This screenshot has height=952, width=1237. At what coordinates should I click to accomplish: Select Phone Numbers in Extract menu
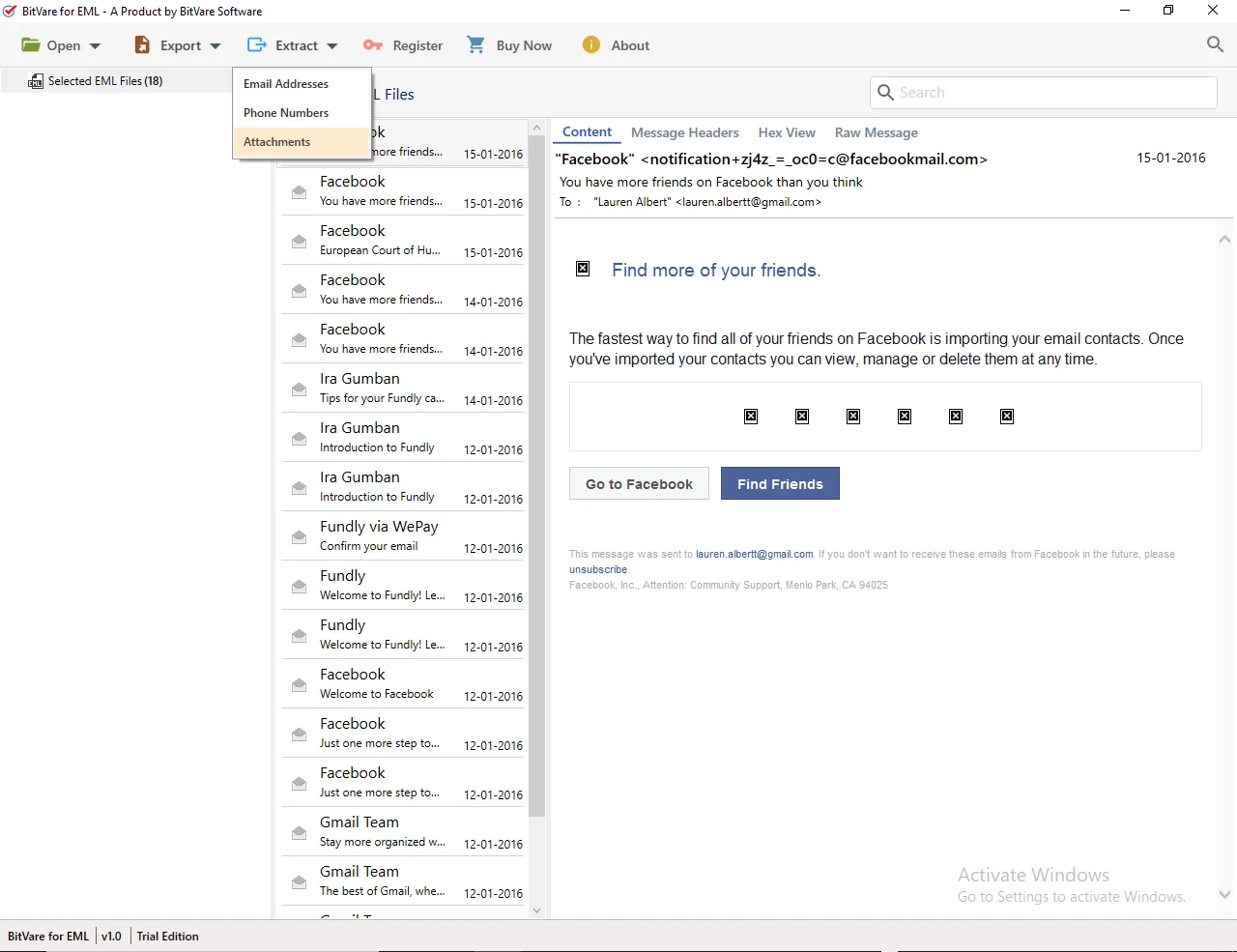point(286,113)
